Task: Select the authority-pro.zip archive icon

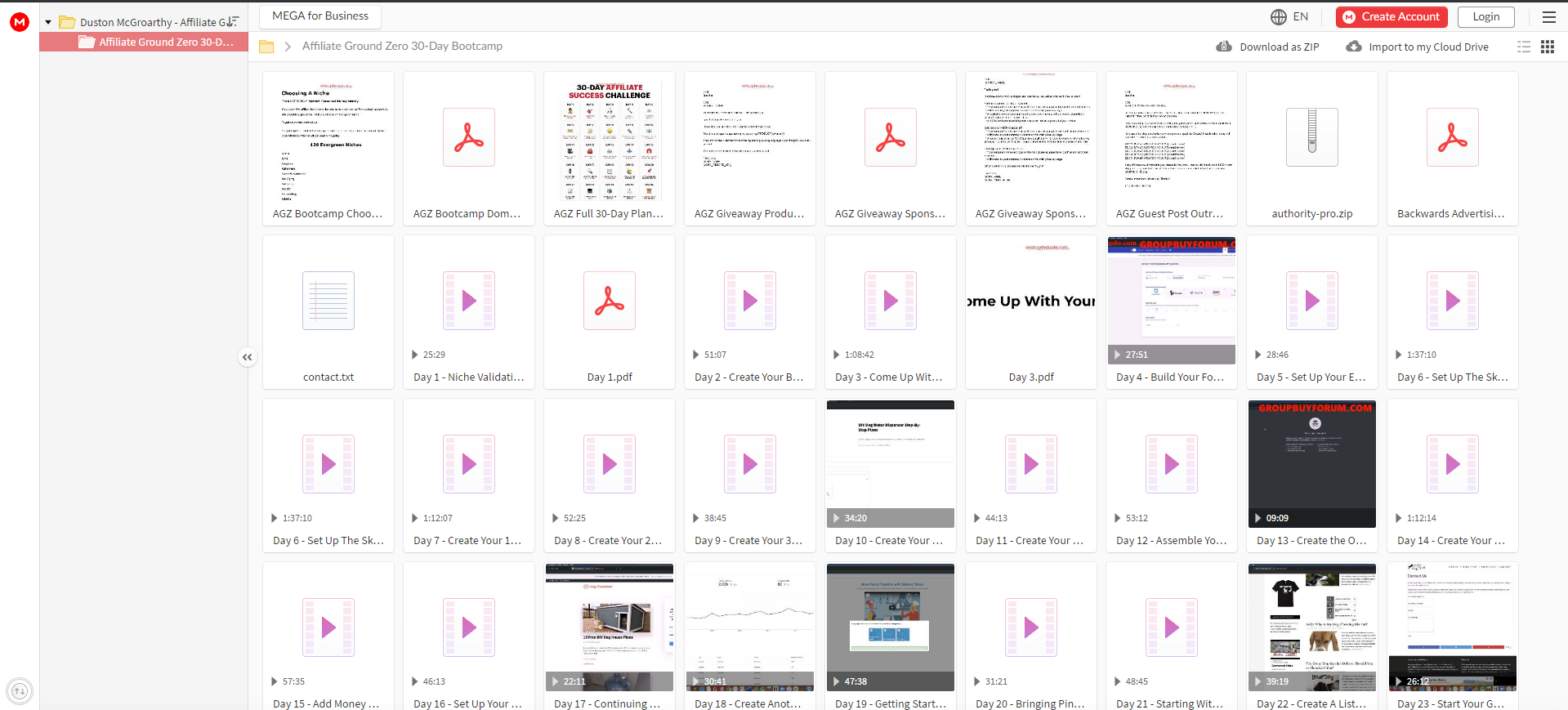Action: pos(1312,137)
